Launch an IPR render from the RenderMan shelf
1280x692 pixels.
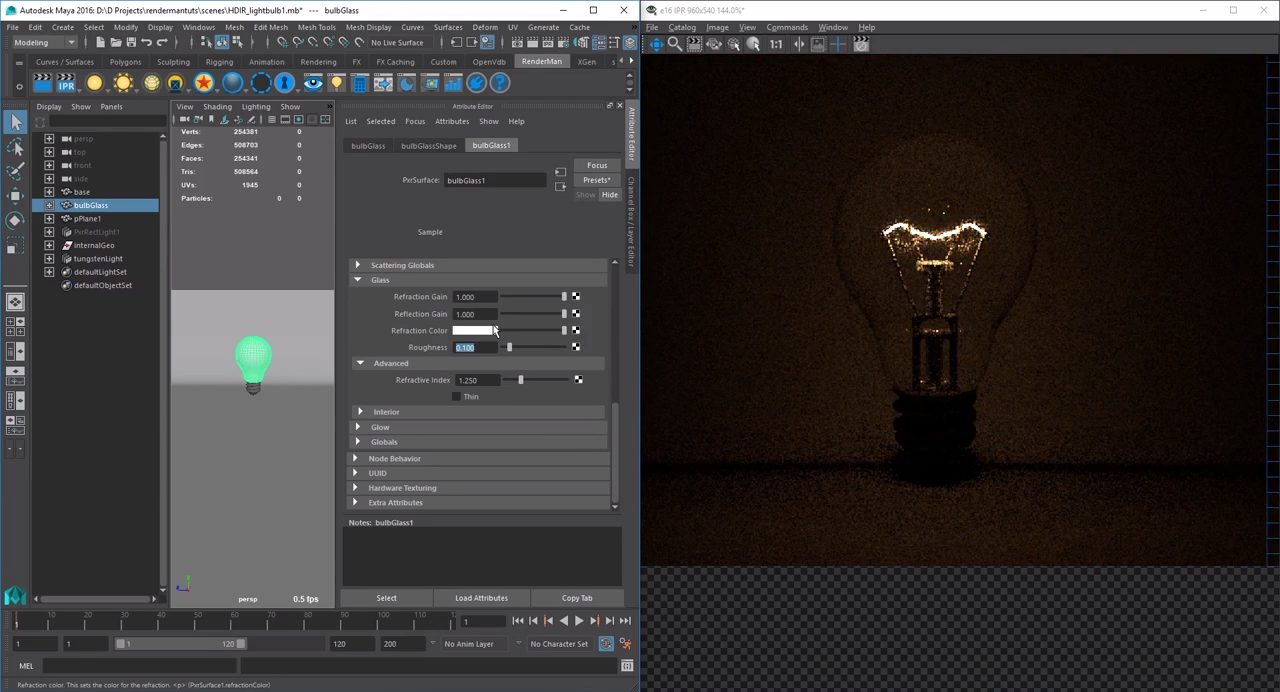click(x=66, y=83)
